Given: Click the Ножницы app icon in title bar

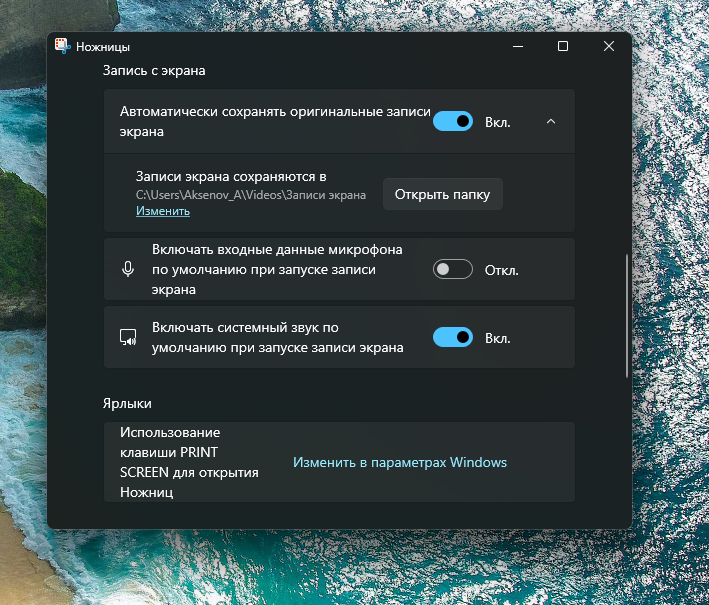Looking at the screenshot, I should tap(62, 46).
